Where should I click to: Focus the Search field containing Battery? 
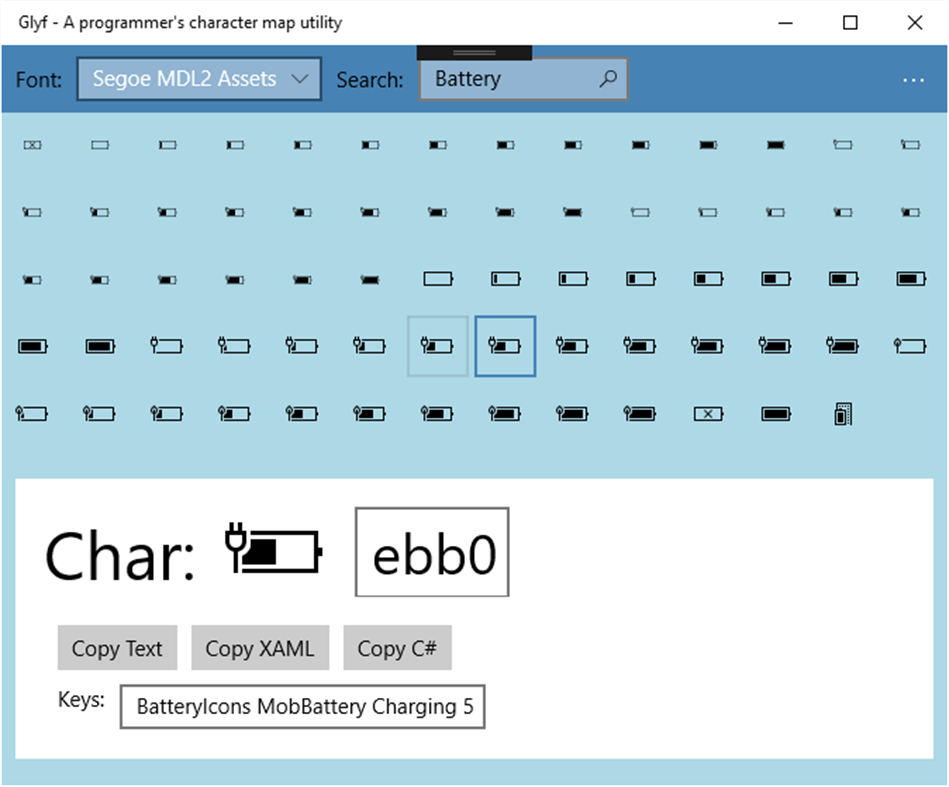[x=524, y=79]
